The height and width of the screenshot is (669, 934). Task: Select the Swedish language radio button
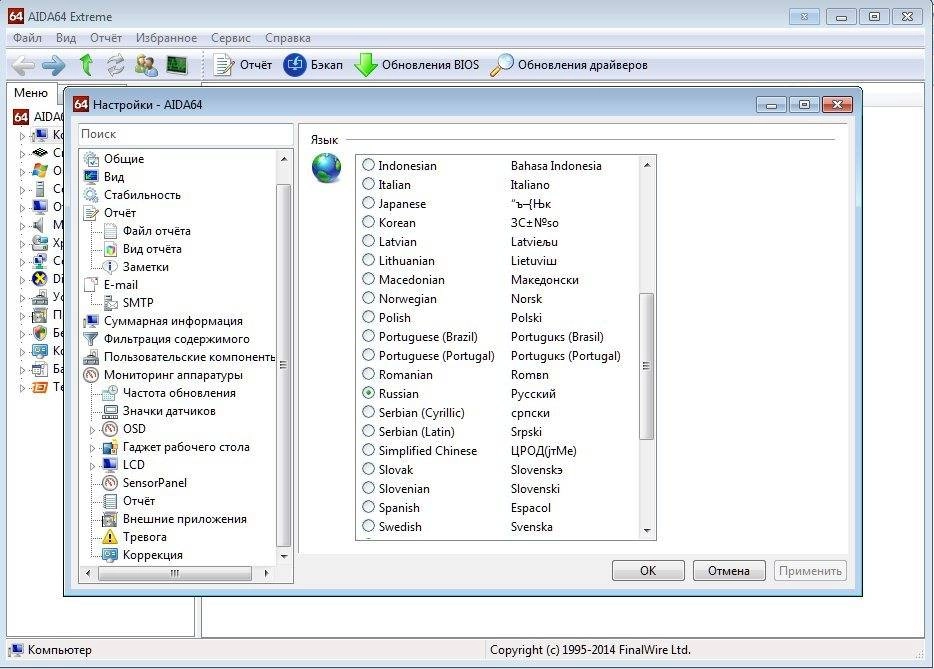tap(369, 526)
